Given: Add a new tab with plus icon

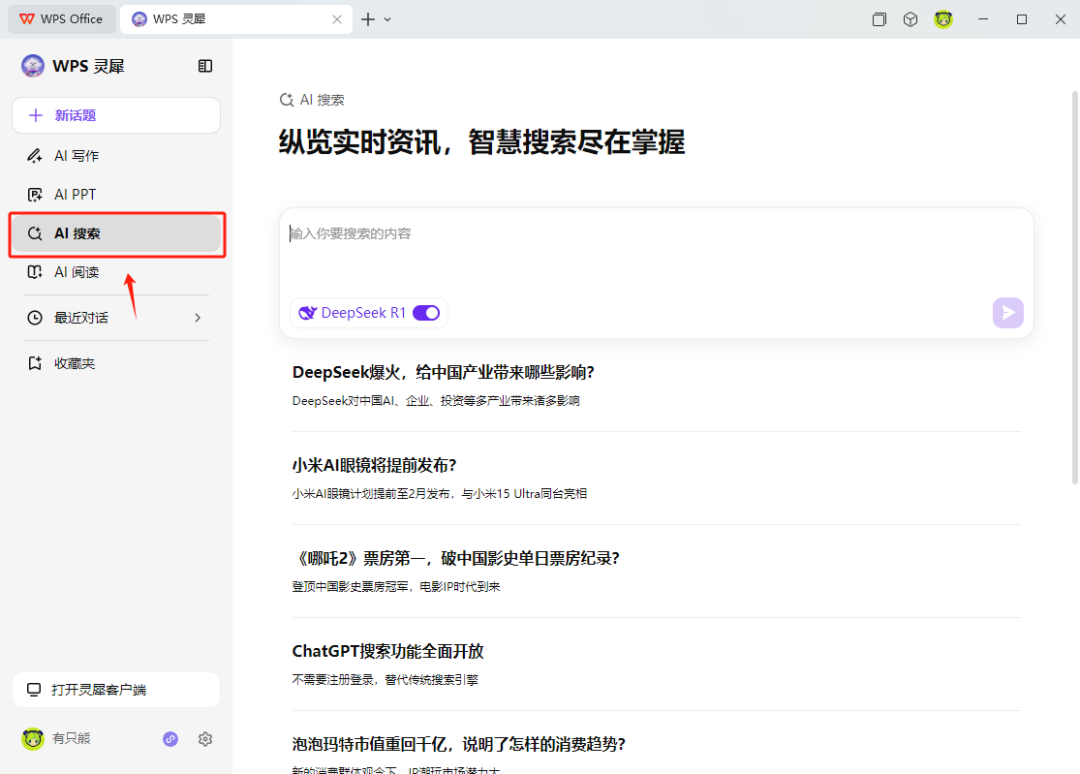Looking at the screenshot, I should click(x=368, y=19).
